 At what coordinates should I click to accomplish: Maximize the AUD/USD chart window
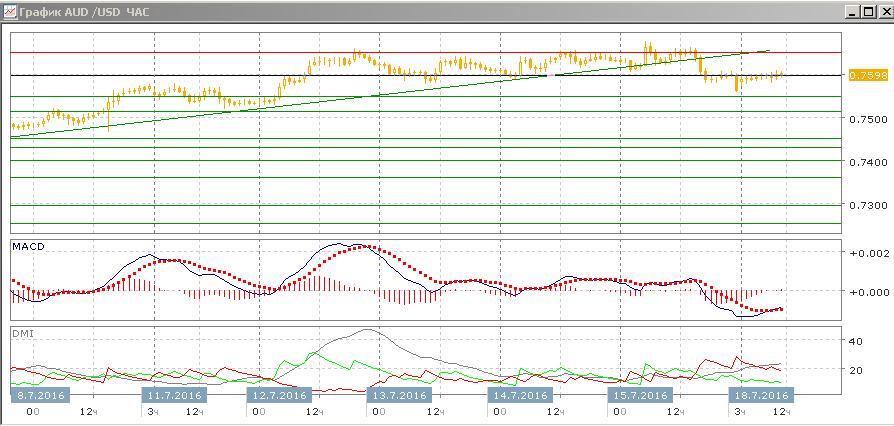868,11
